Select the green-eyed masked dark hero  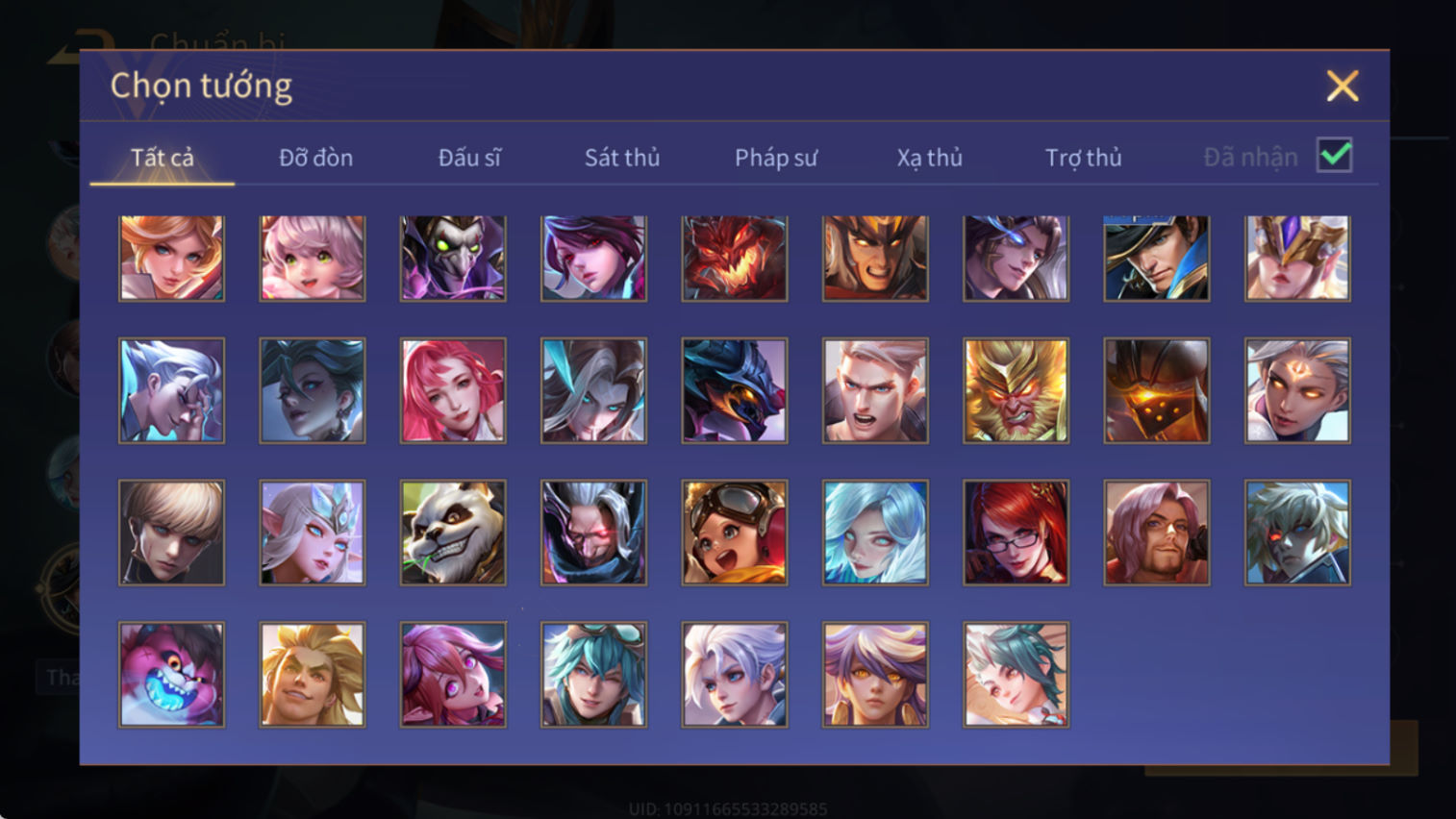click(453, 258)
